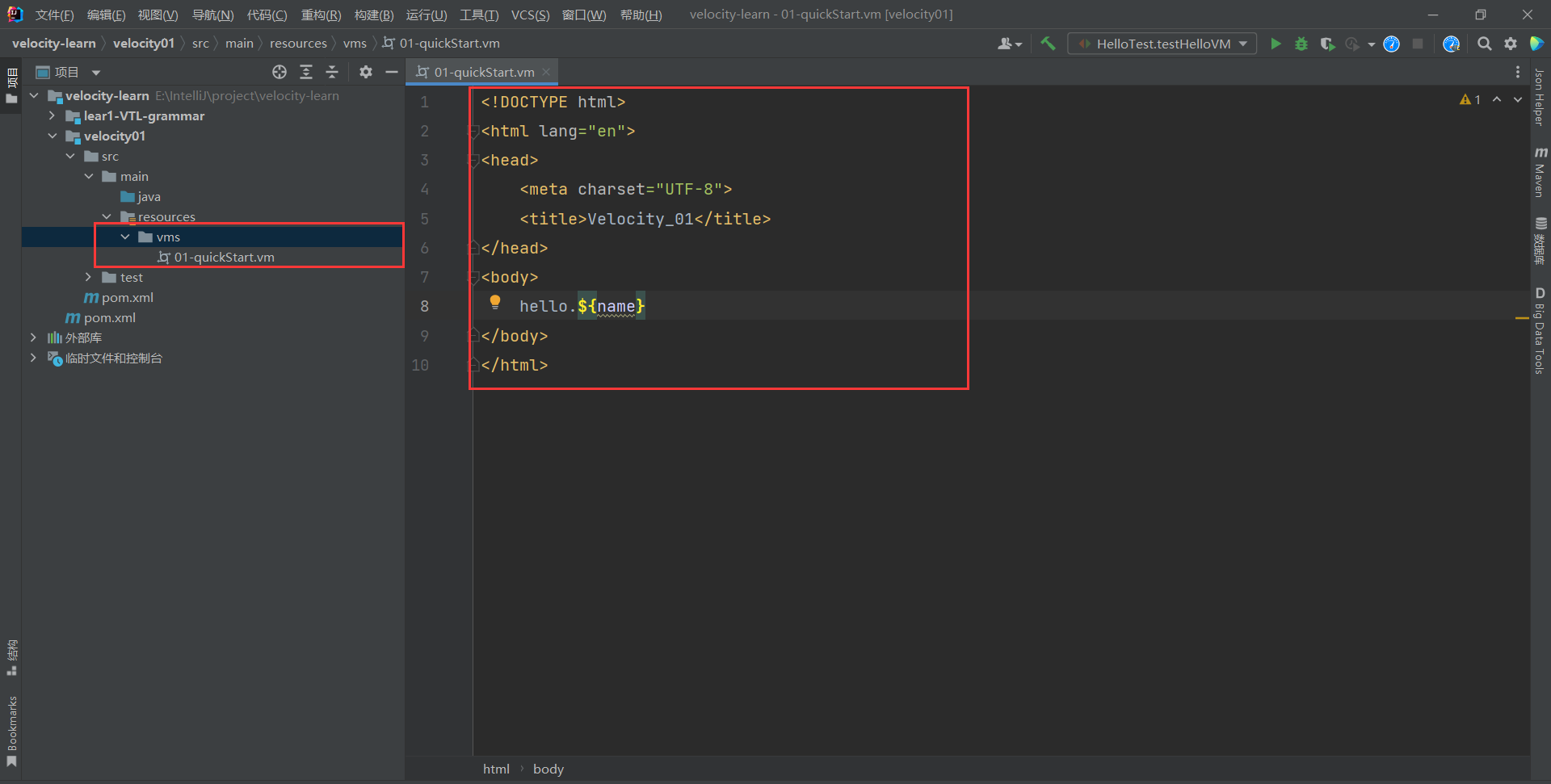Viewport: 1551px width, 784px height.
Task: Click Collapse All in Project panel
Action: click(332, 72)
